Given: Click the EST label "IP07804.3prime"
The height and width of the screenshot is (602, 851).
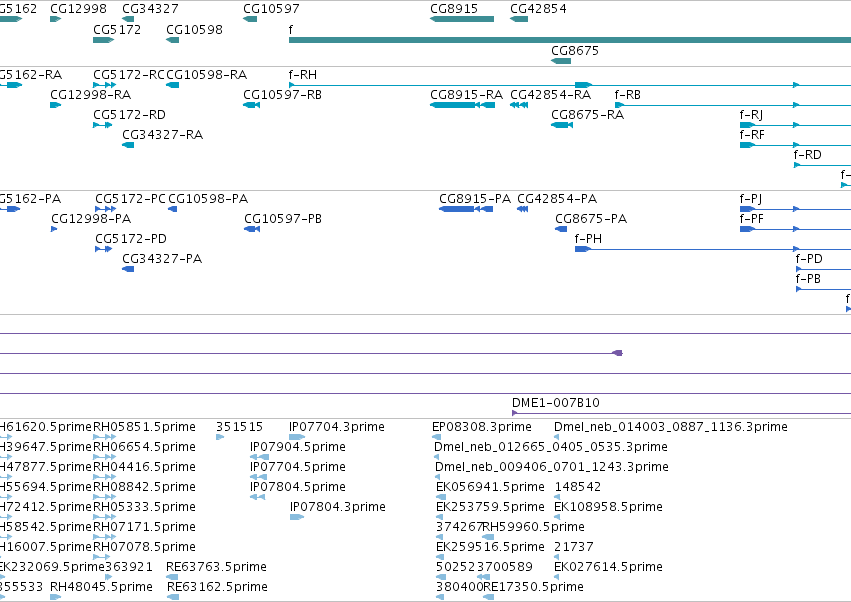Looking at the screenshot, I should (338, 507).
